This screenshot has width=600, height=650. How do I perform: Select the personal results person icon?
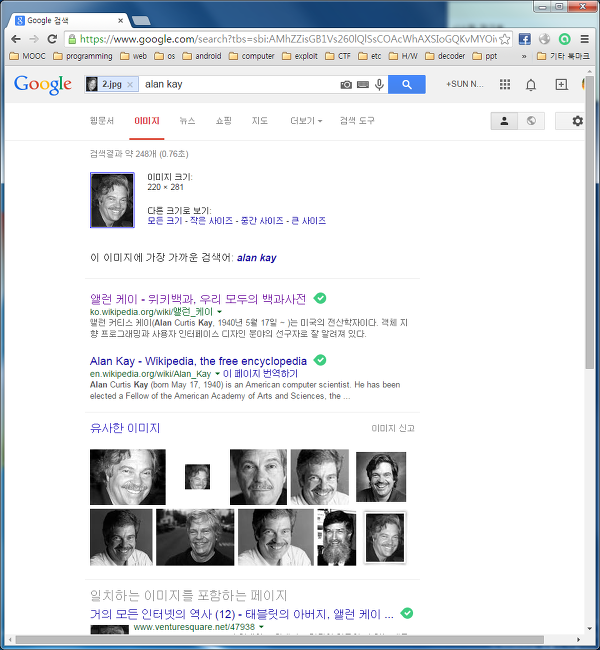point(504,121)
